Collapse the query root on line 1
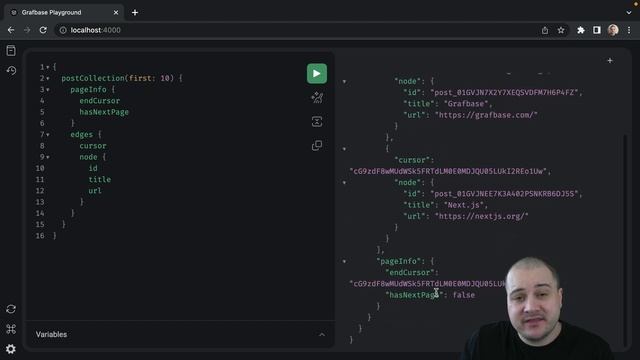This screenshot has width=640, height=360. coord(48,67)
